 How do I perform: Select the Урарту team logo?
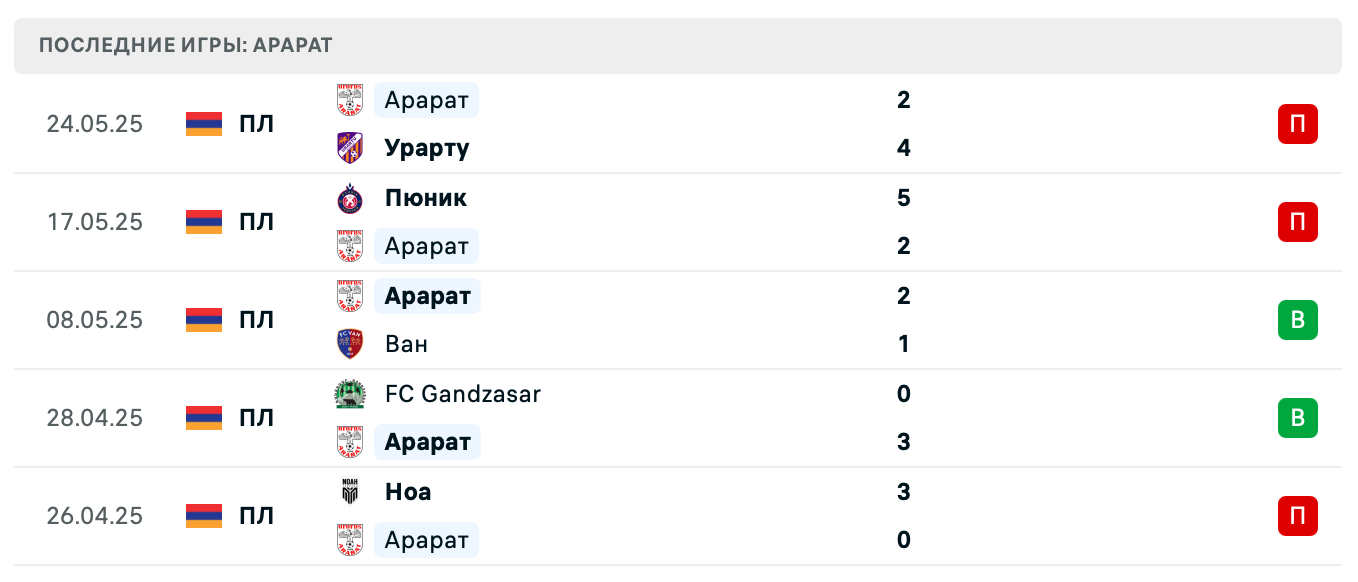coord(350,148)
